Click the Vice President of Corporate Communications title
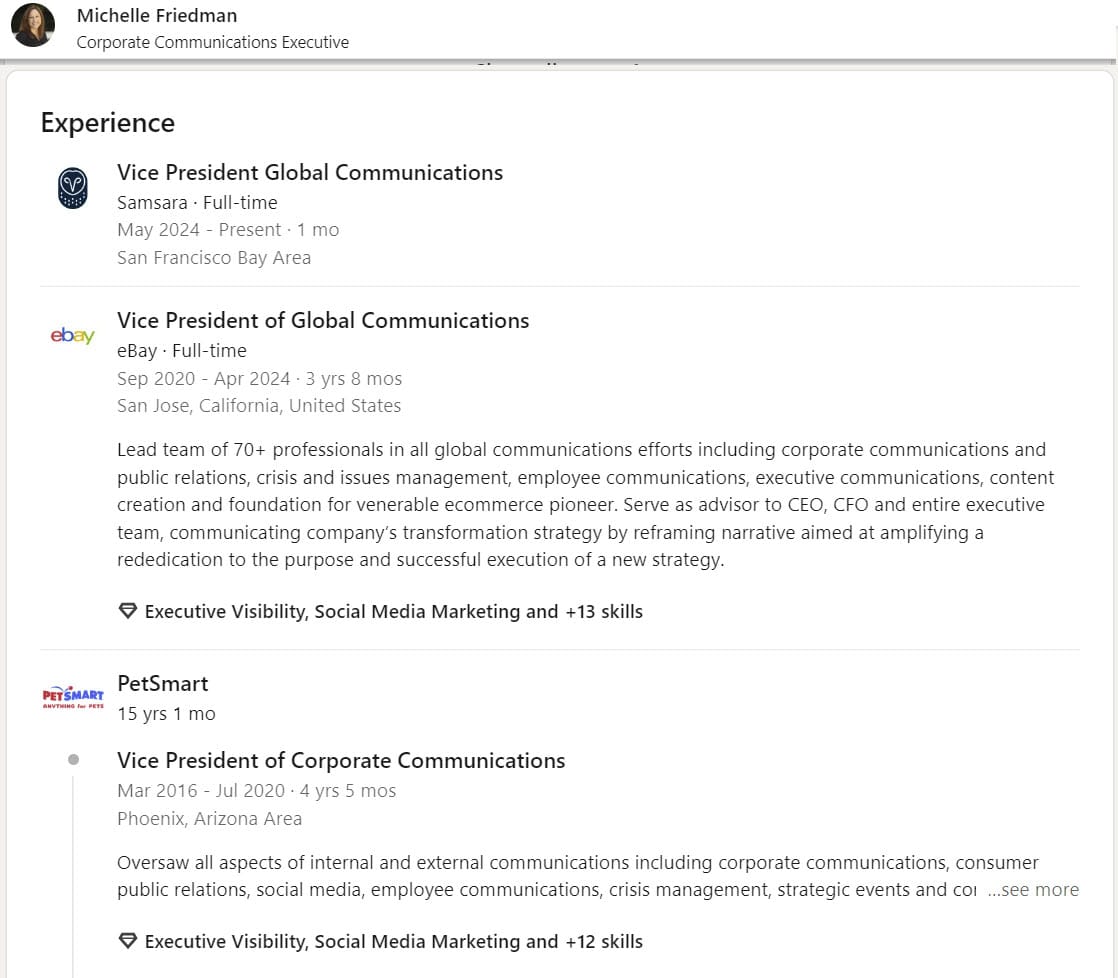 (341, 760)
